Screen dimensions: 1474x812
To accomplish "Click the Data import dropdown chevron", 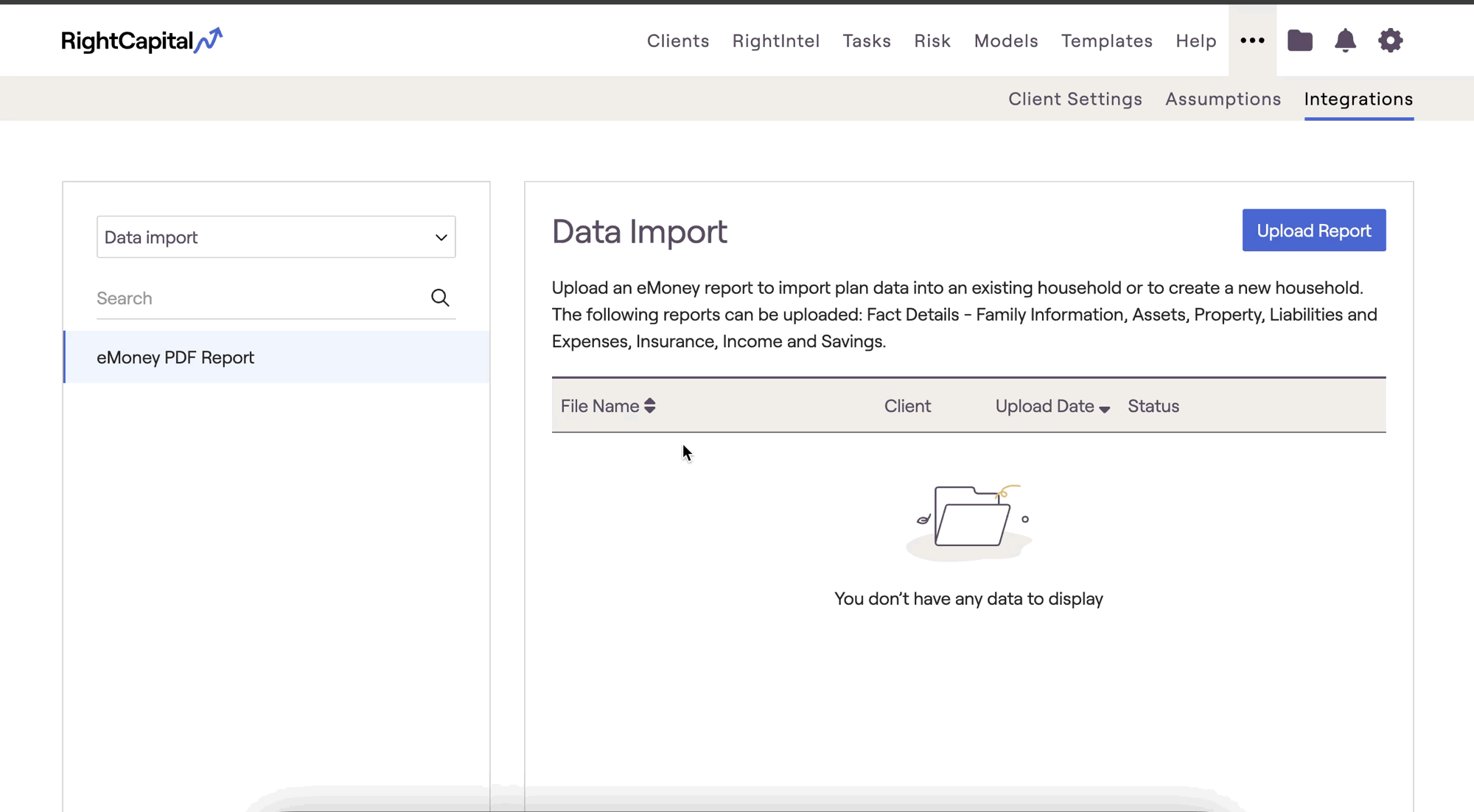I will (x=441, y=237).
